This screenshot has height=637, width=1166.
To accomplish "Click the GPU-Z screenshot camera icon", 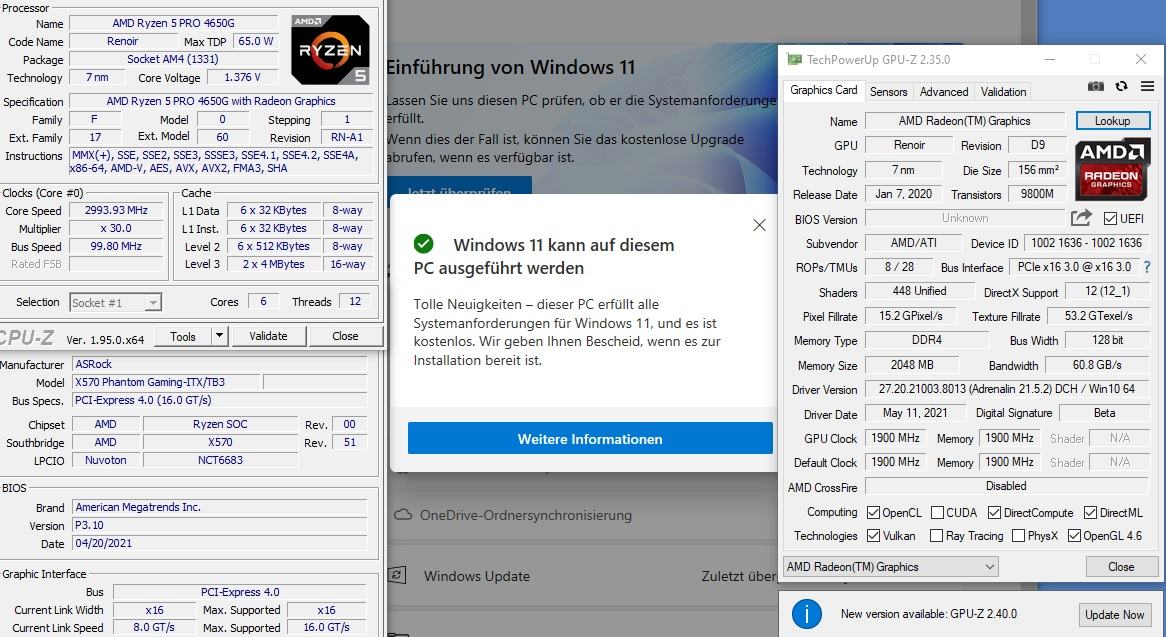I will click(1095, 86).
